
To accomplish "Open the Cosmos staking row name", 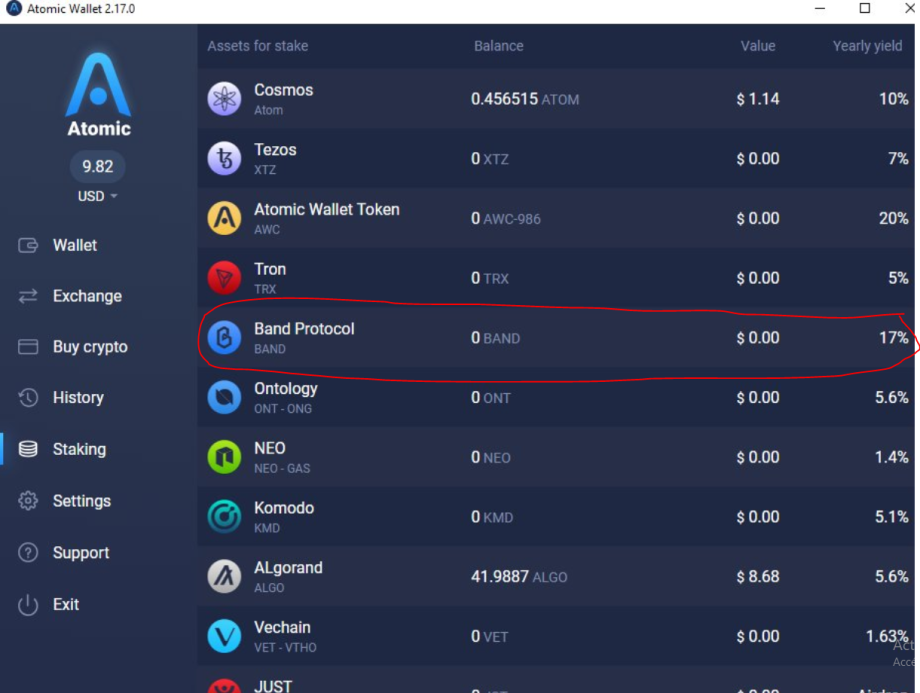I will [283, 90].
